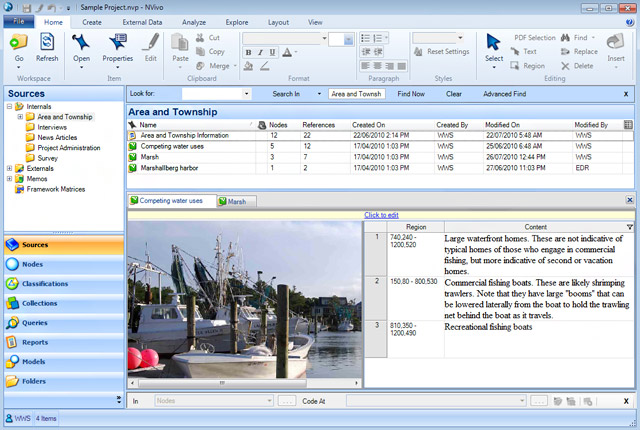The image size is (640, 430).
Task: Click the Edit pencil icon
Action: 151,42
